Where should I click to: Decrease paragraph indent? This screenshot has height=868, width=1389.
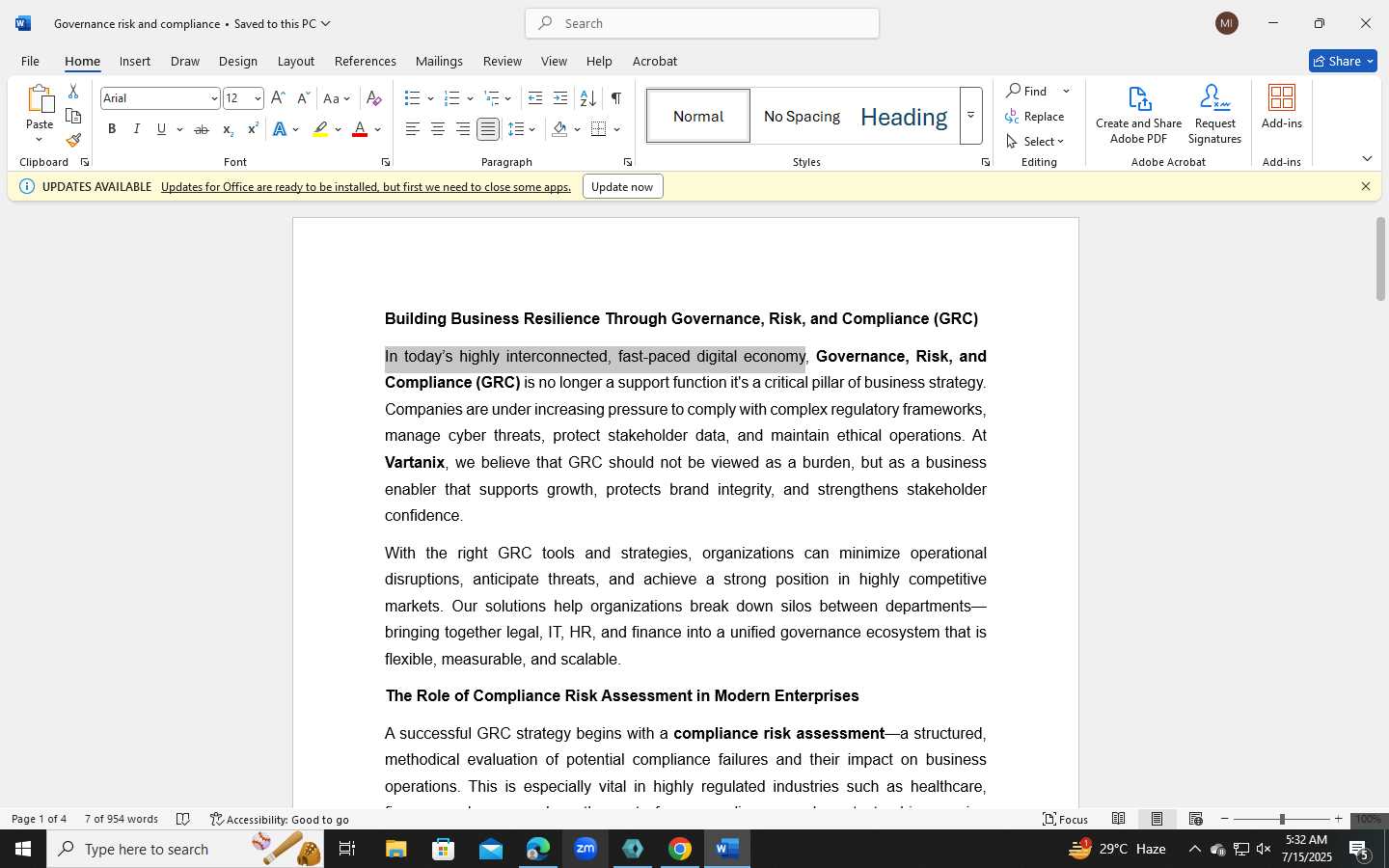(535, 98)
